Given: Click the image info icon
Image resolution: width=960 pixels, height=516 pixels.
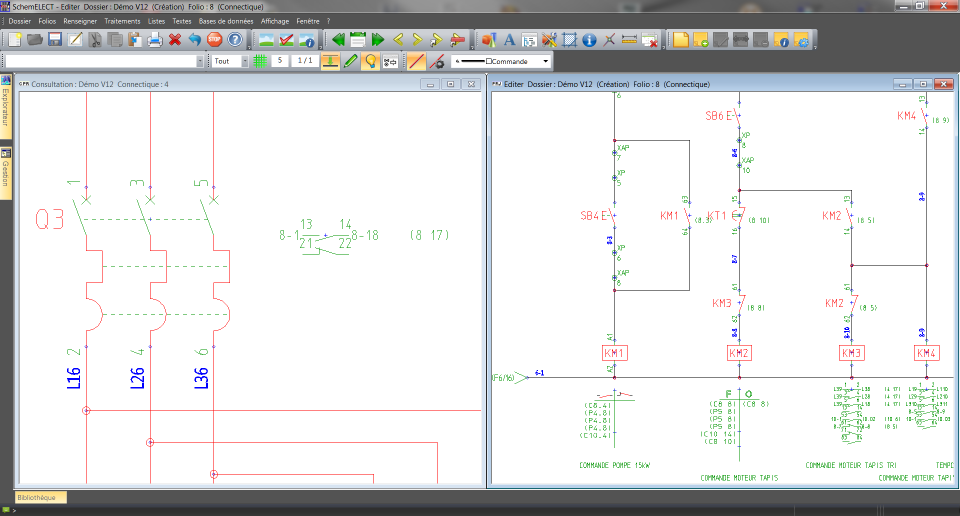Looking at the screenshot, I should click(x=307, y=40).
